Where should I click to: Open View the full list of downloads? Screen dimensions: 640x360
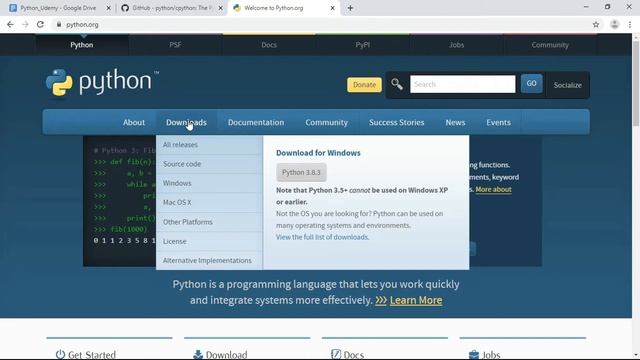(x=322, y=237)
